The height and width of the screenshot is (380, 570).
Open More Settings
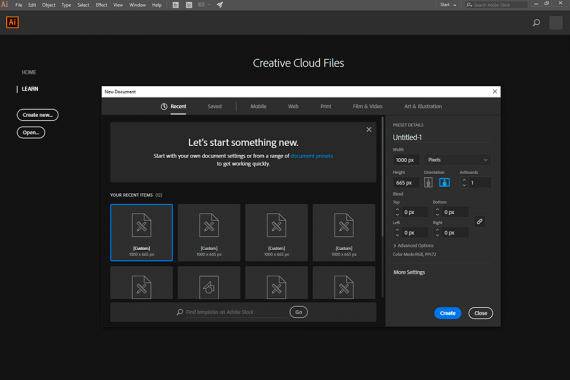pos(409,272)
